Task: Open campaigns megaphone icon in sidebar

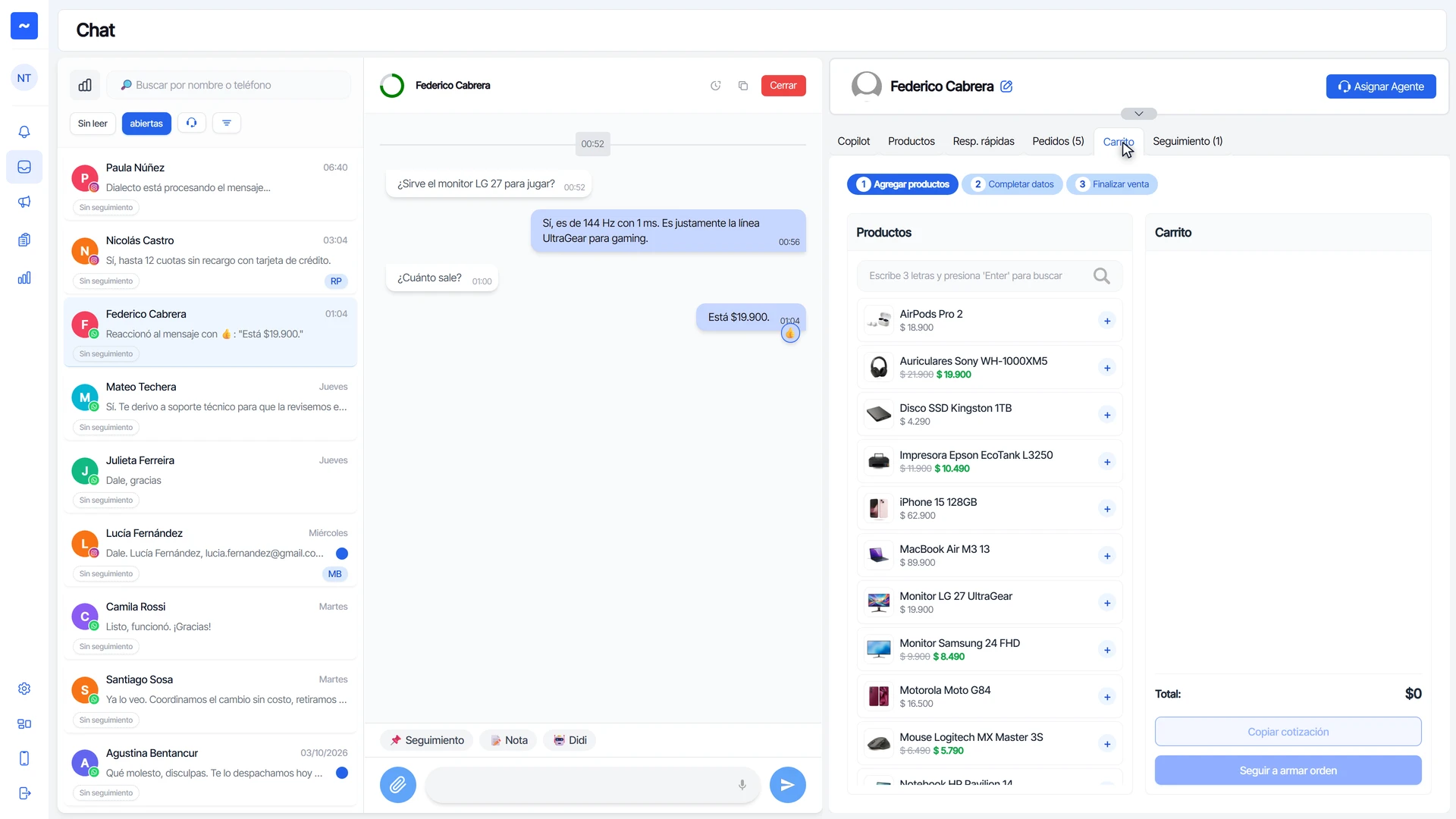Action: (x=24, y=202)
